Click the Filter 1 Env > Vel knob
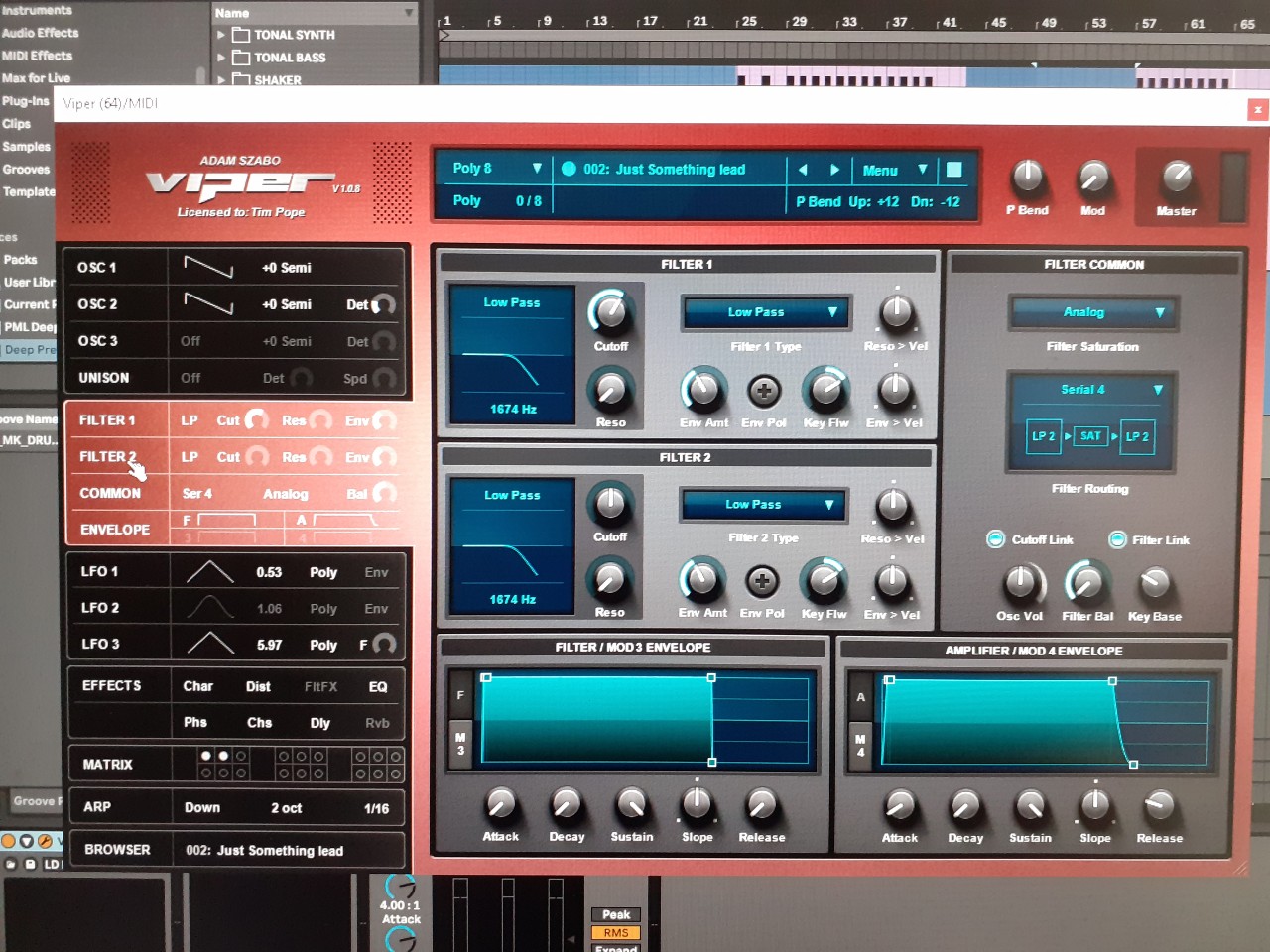Viewport: 1270px width, 952px height. coord(894,389)
